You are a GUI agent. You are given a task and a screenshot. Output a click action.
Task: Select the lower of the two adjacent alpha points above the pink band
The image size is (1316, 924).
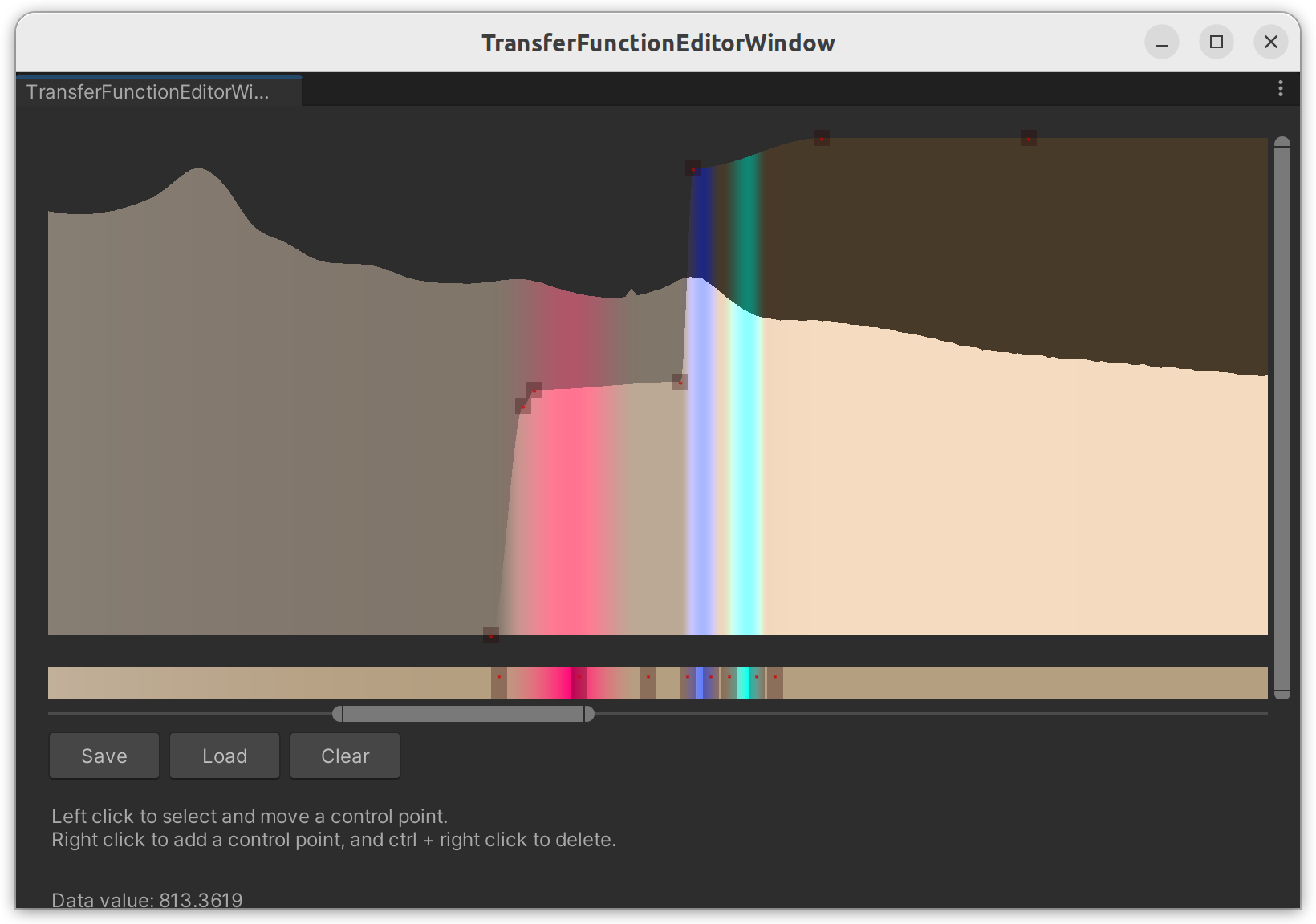(x=523, y=406)
